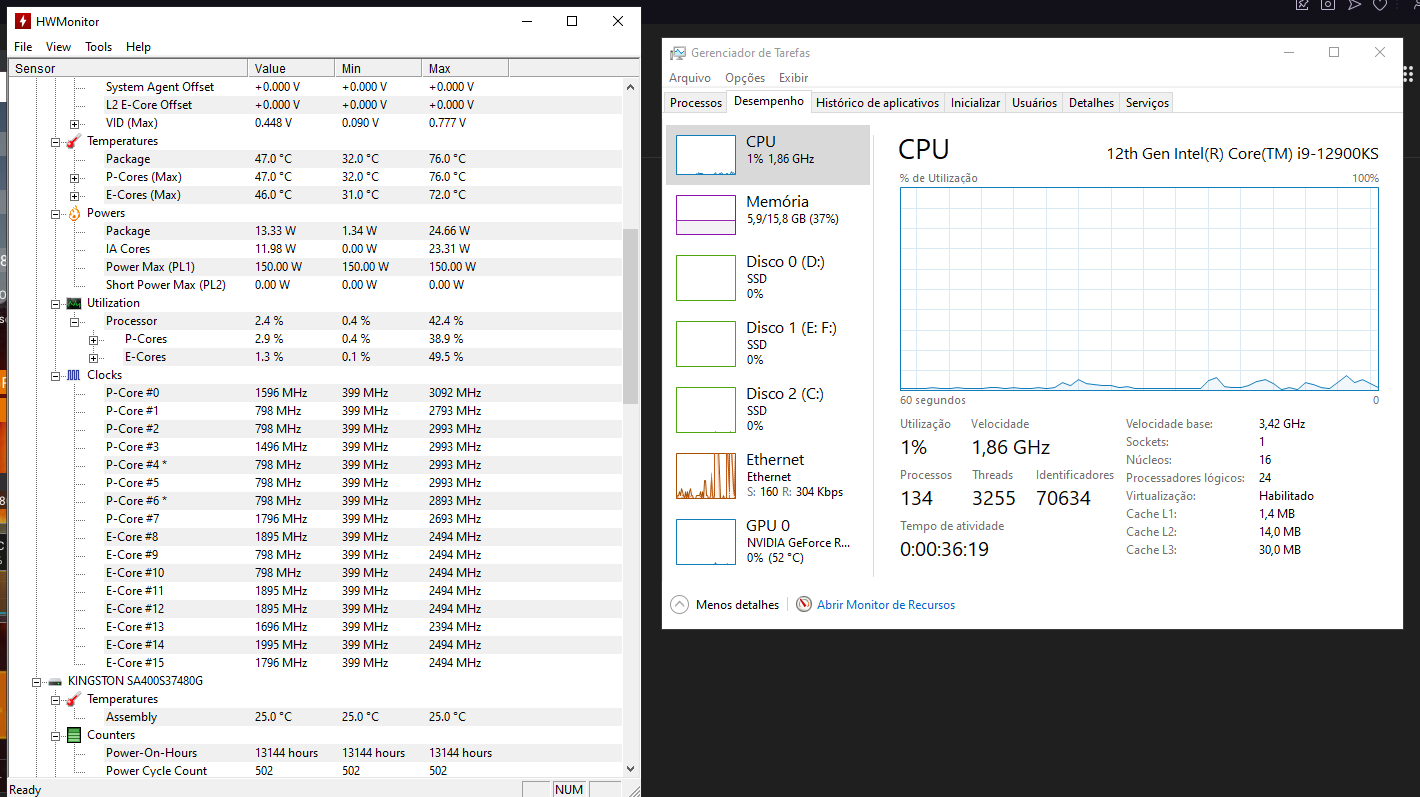Click the Min column header
Viewport: 1420px width, 797px height.
[378, 68]
